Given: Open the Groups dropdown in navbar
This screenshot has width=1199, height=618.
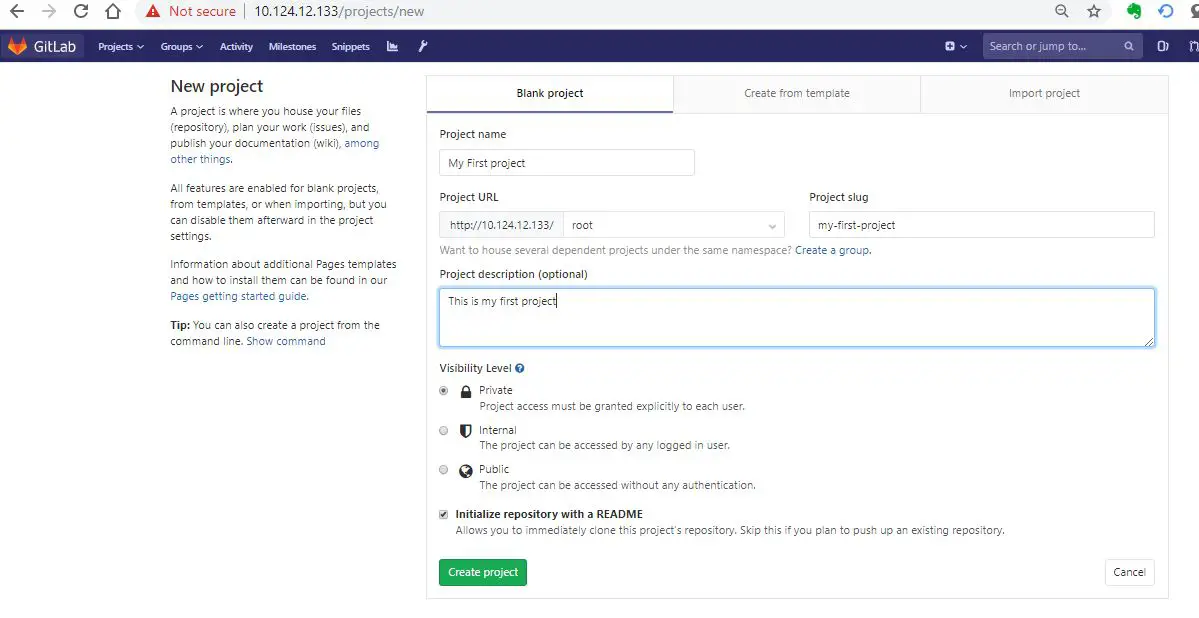Looking at the screenshot, I should [181, 46].
